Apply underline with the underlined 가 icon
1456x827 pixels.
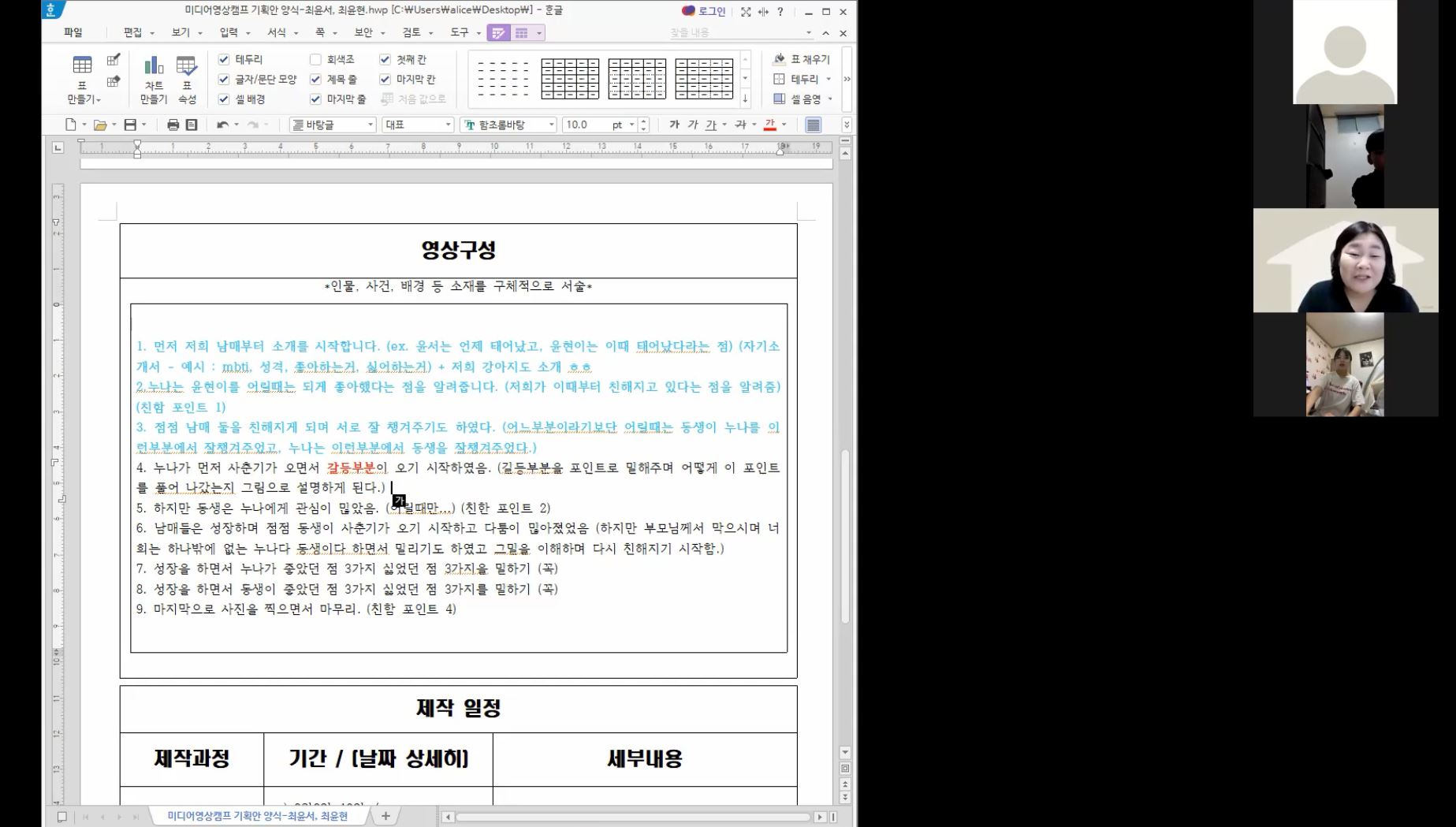coord(711,125)
